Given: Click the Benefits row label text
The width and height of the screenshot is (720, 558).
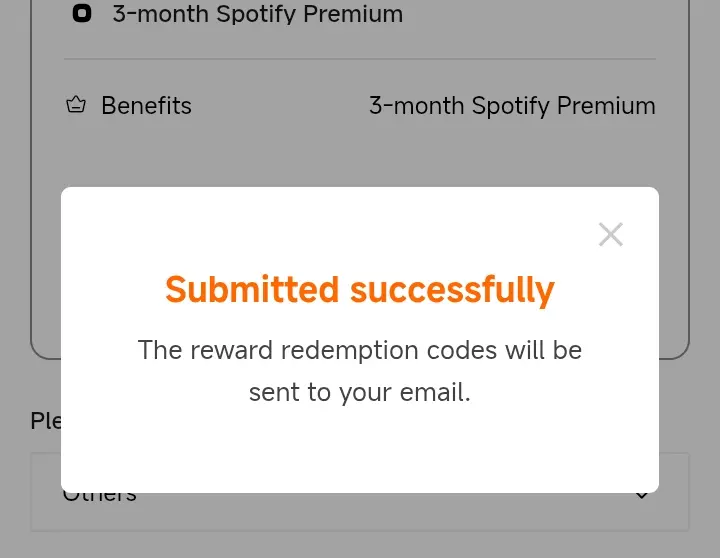Looking at the screenshot, I should point(146,106).
